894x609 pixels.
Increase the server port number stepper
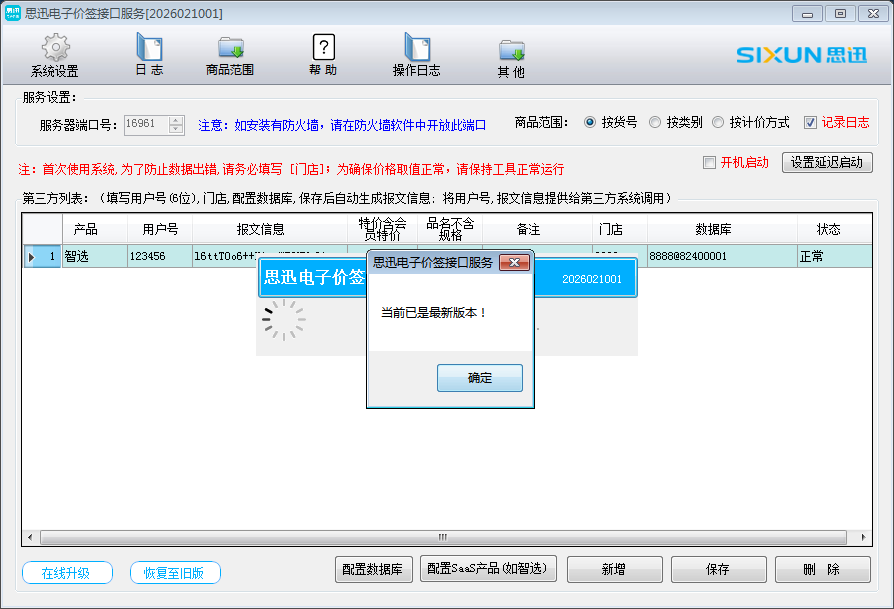pos(177,120)
